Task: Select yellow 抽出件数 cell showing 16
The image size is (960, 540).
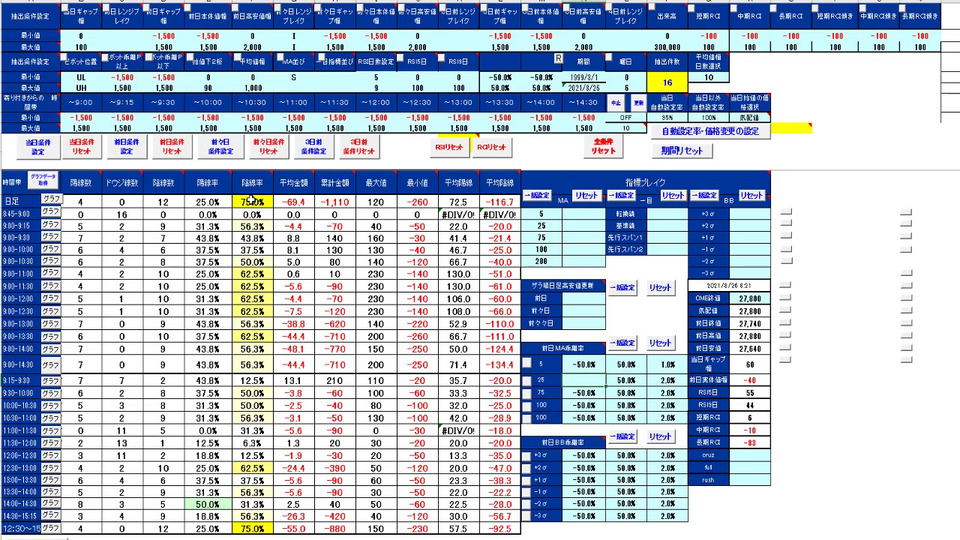Action: [x=667, y=82]
